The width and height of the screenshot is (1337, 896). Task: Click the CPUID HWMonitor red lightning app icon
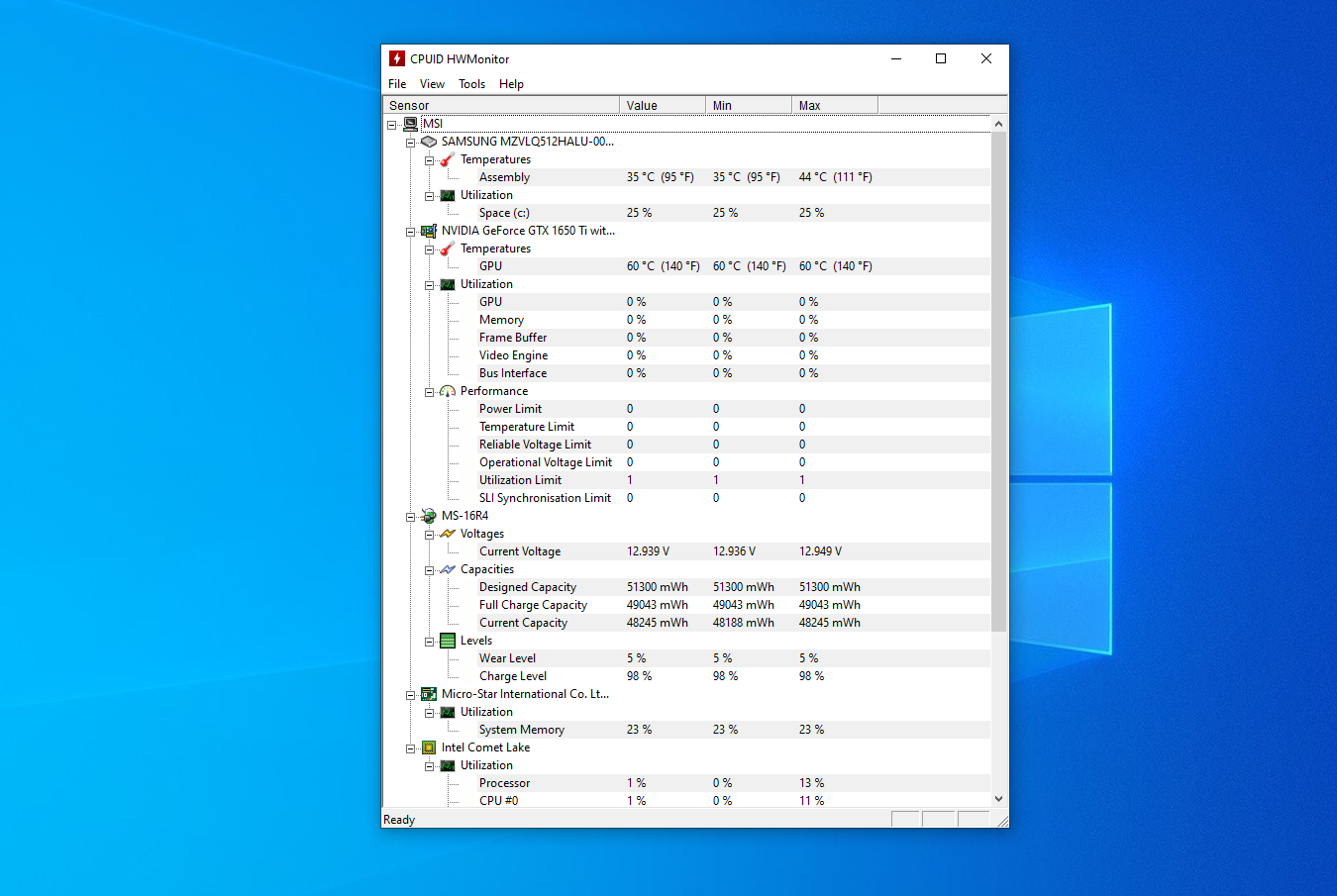(397, 58)
